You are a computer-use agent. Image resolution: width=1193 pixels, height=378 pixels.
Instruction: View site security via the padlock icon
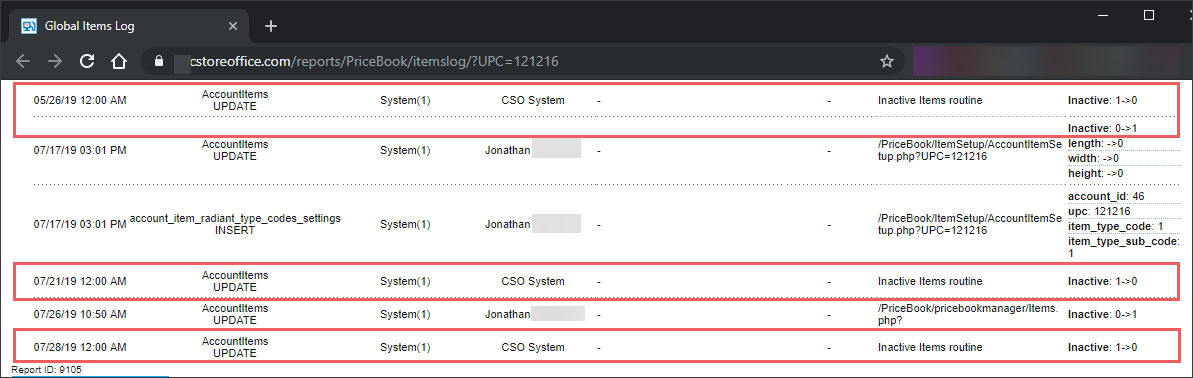tap(159, 62)
